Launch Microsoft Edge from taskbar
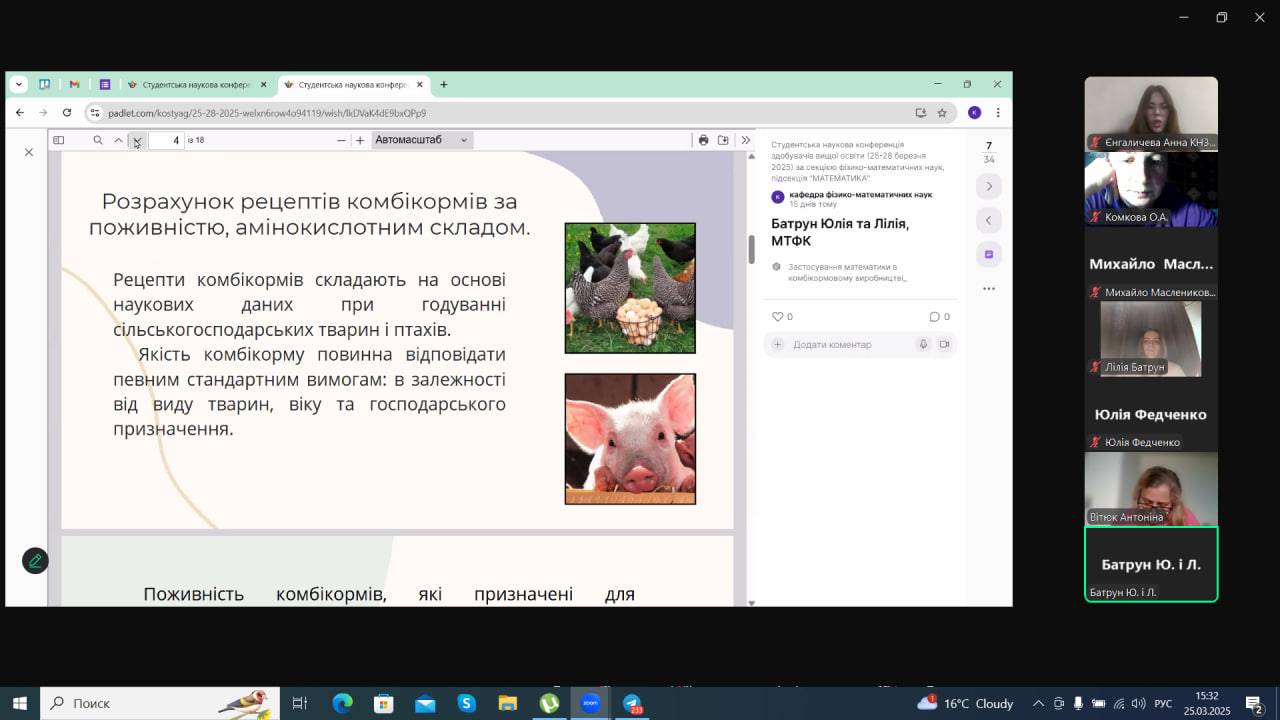The width and height of the screenshot is (1280, 720). coord(342,703)
